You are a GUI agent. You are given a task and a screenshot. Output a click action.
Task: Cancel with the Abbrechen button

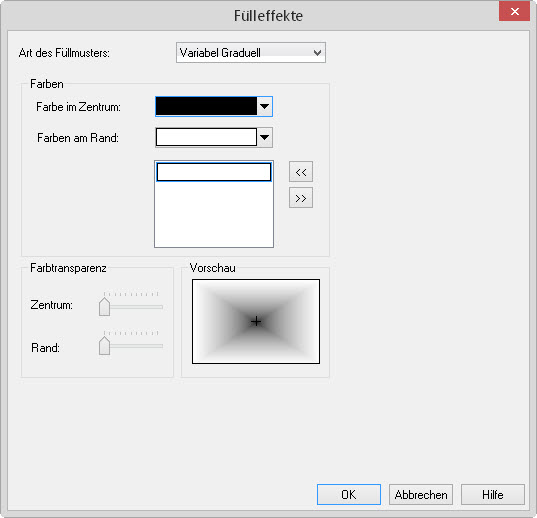[421, 494]
